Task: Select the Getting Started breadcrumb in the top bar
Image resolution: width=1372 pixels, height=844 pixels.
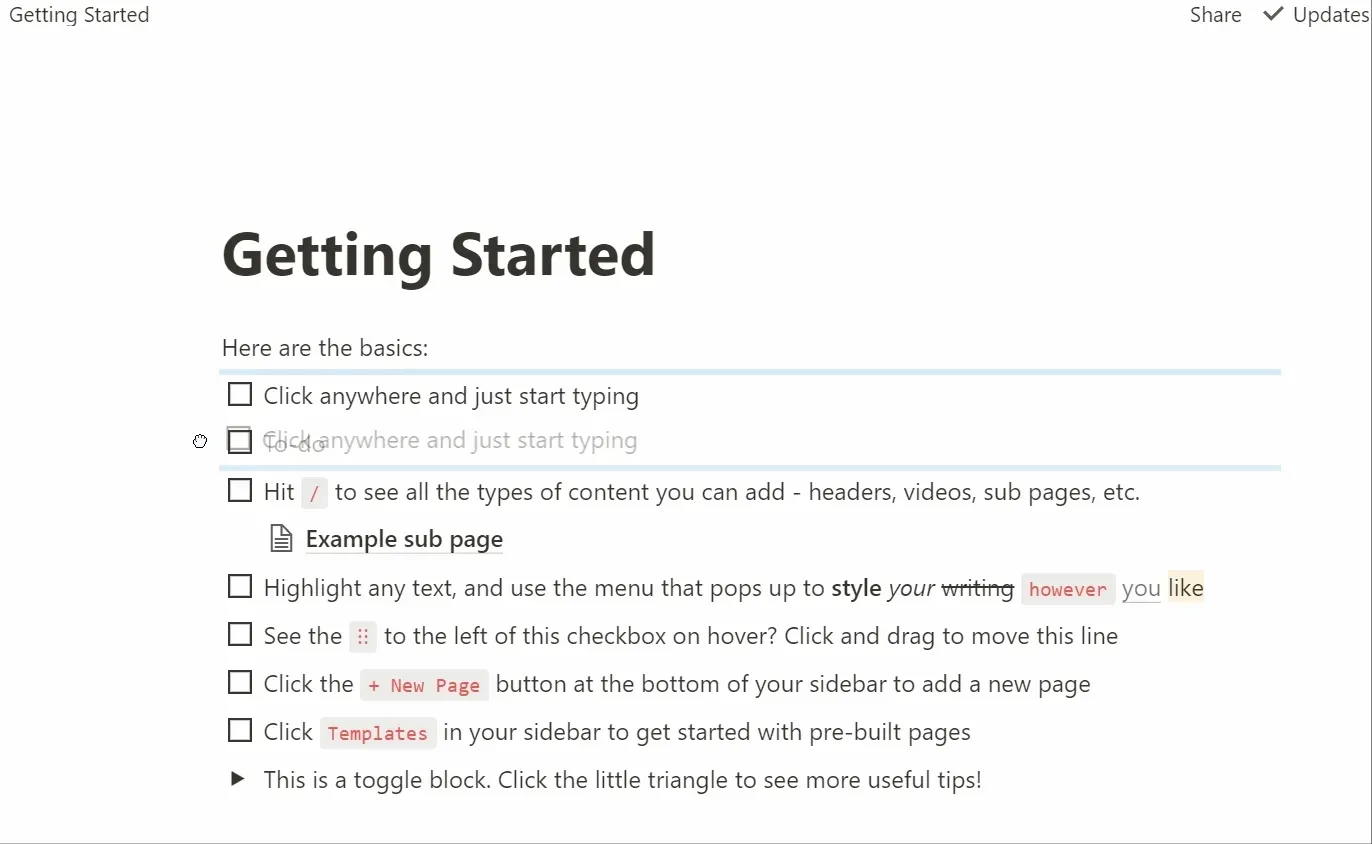Action: click(79, 15)
